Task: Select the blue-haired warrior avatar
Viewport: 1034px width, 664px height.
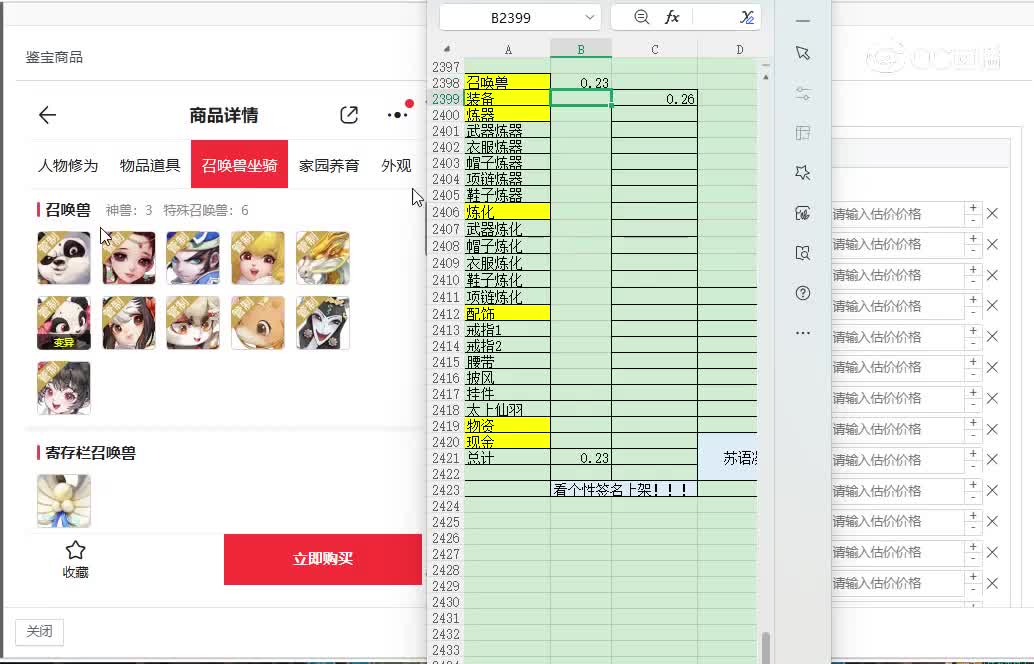Action: (193, 258)
